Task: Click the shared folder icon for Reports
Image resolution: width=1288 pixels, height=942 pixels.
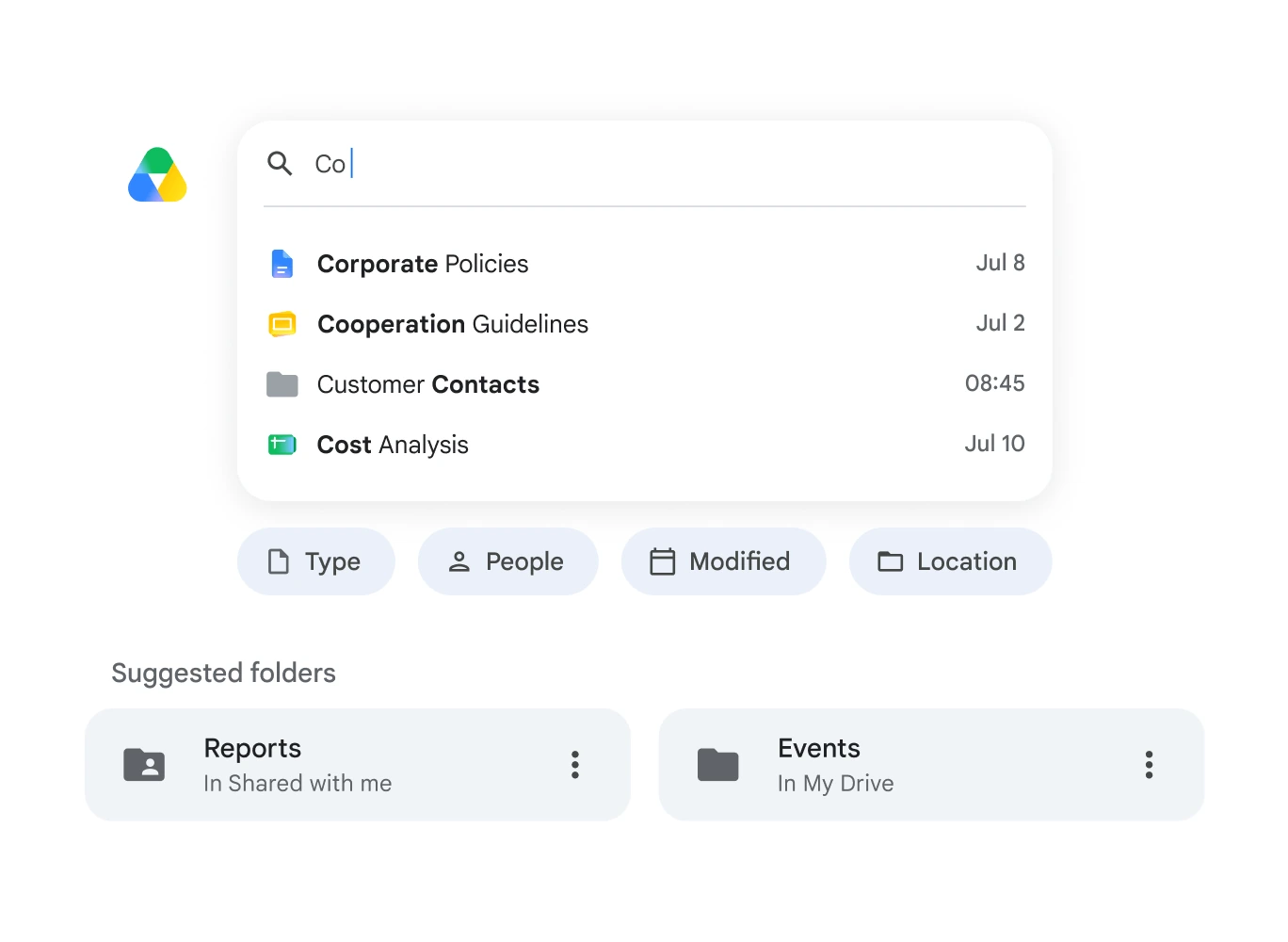Action: pyautogui.click(x=144, y=765)
